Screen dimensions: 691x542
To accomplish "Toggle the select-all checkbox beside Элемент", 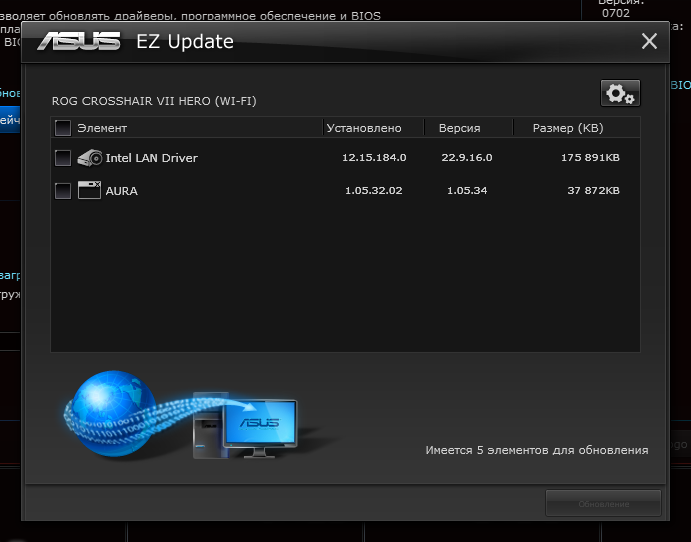I will point(63,128).
